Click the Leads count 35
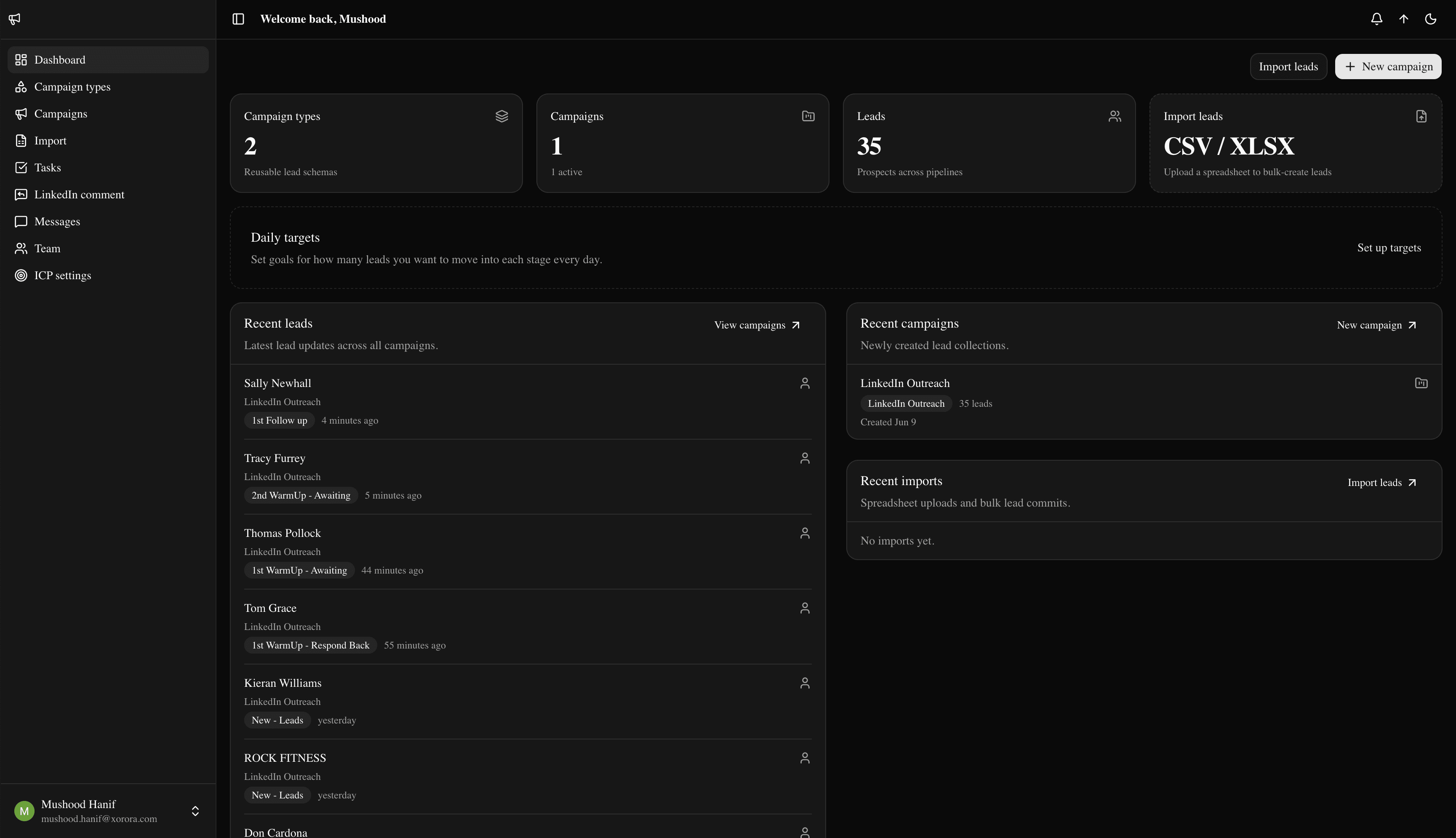1456x838 pixels. pyautogui.click(x=869, y=146)
